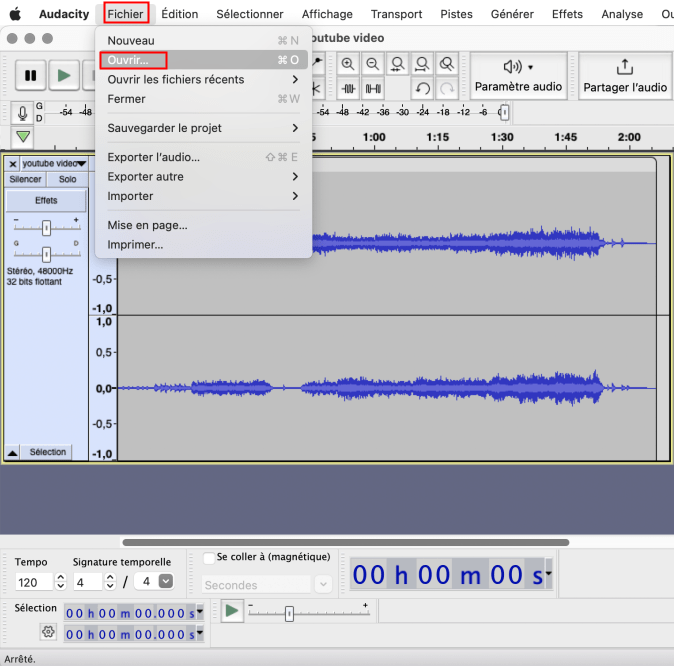Expand Sauvegarder le projet submenu
Screen dimensions: 674x666
pyautogui.click(x=202, y=128)
